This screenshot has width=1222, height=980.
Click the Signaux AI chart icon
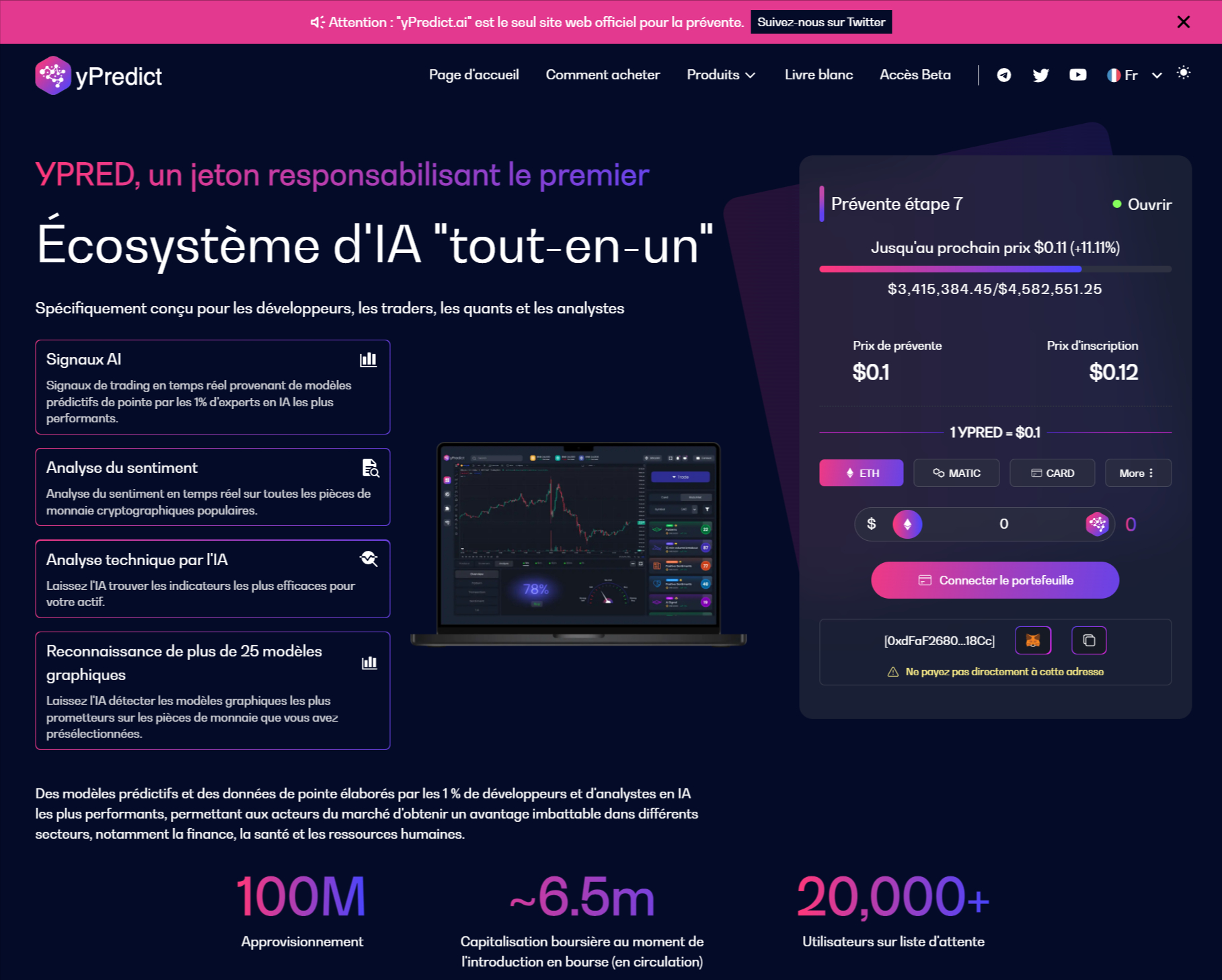[x=369, y=359]
